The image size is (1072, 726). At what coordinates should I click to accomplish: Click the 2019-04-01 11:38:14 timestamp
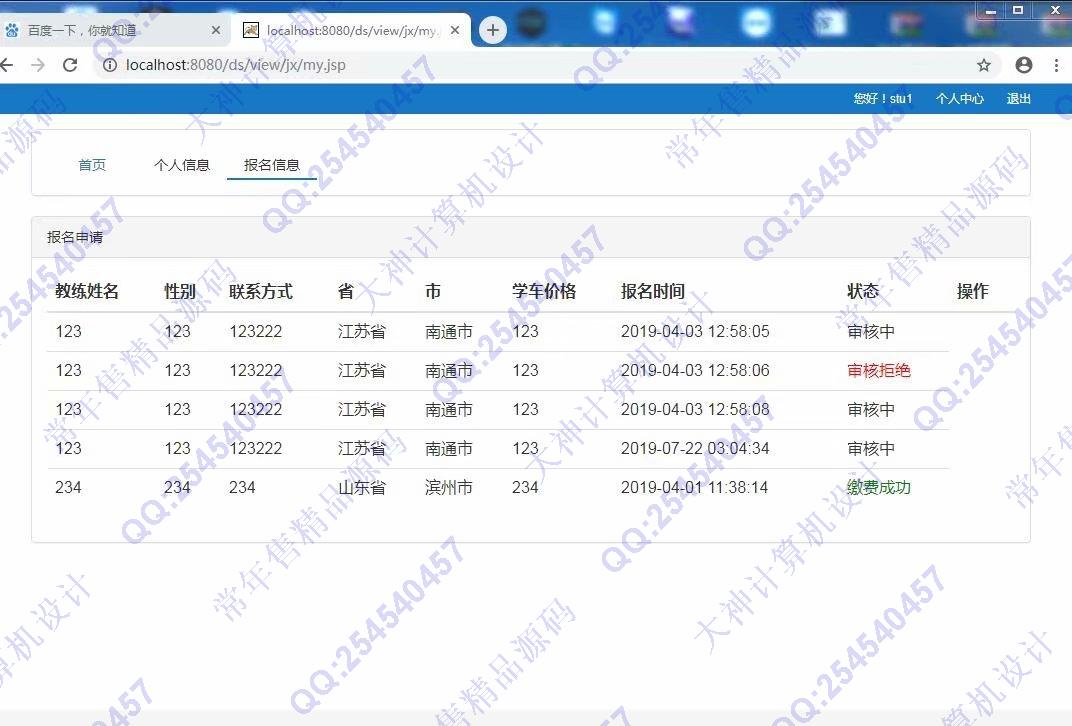click(695, 487)
